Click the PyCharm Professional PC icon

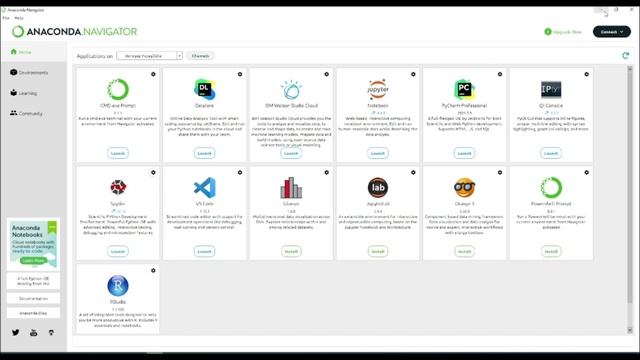[464, 89]
